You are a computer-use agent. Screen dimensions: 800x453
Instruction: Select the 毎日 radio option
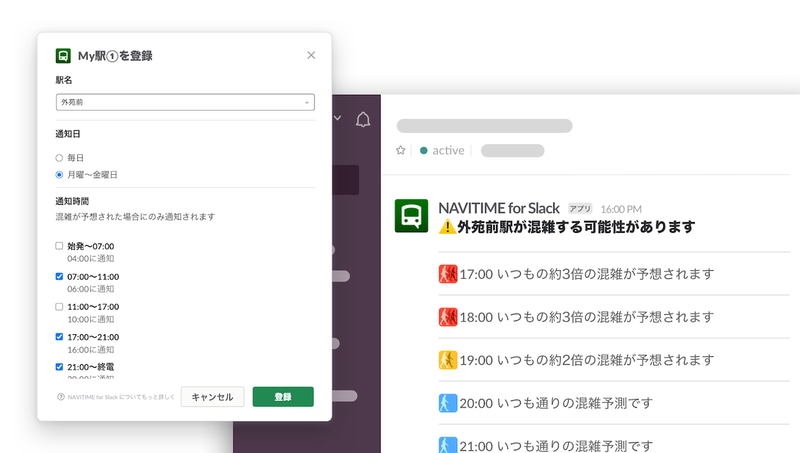click(59, 158)
